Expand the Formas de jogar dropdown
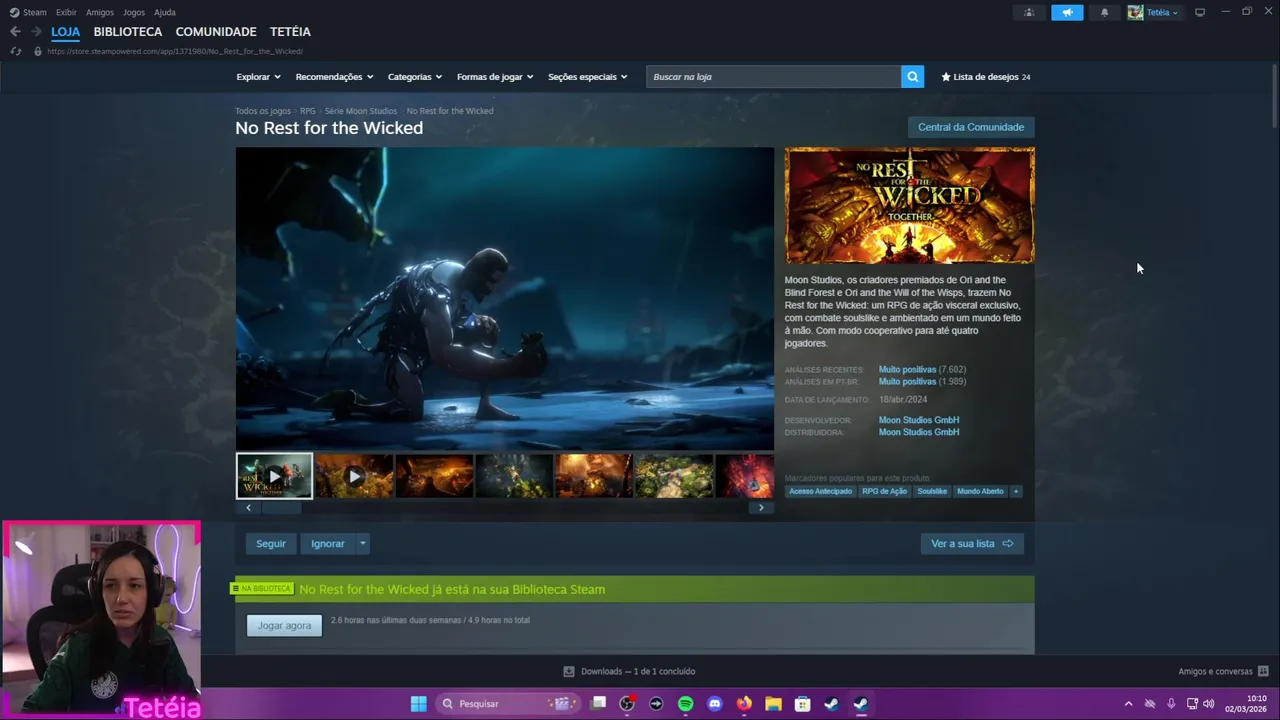The height and width of the screenshot is (720, 1280). click(495, 77)
